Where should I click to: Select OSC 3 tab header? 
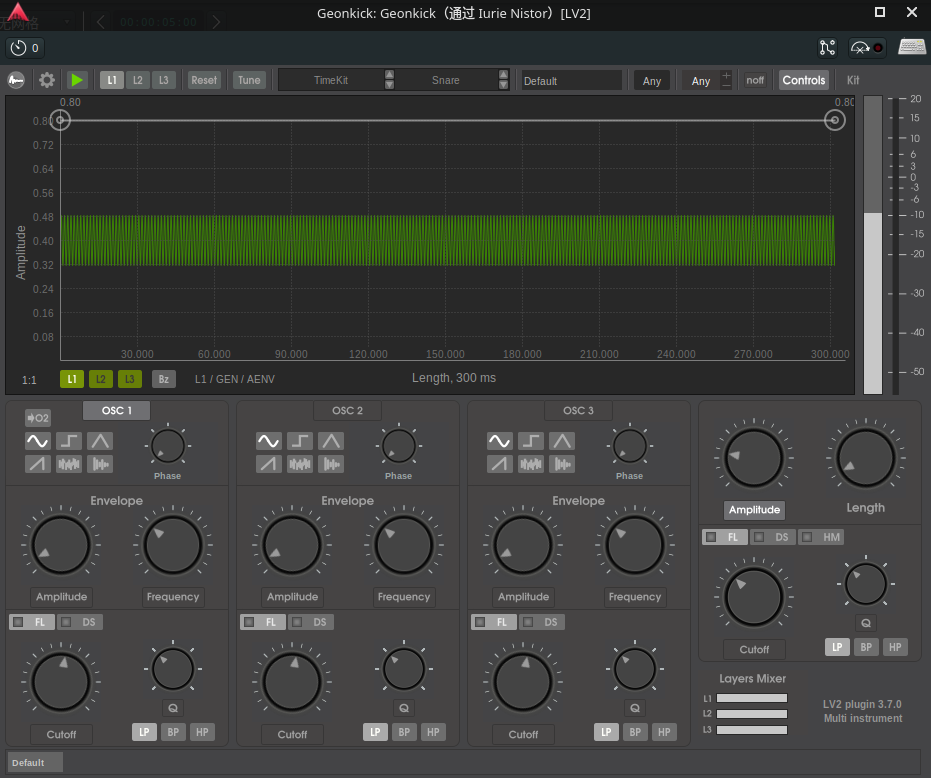click(578, 410)
